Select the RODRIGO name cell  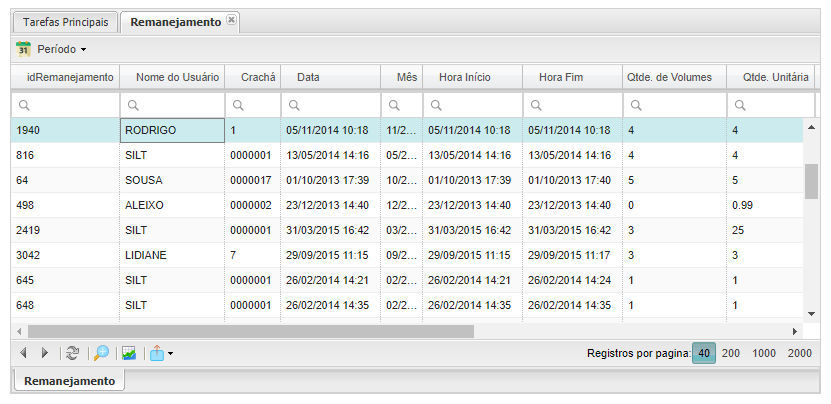click(x=172, y=130)
